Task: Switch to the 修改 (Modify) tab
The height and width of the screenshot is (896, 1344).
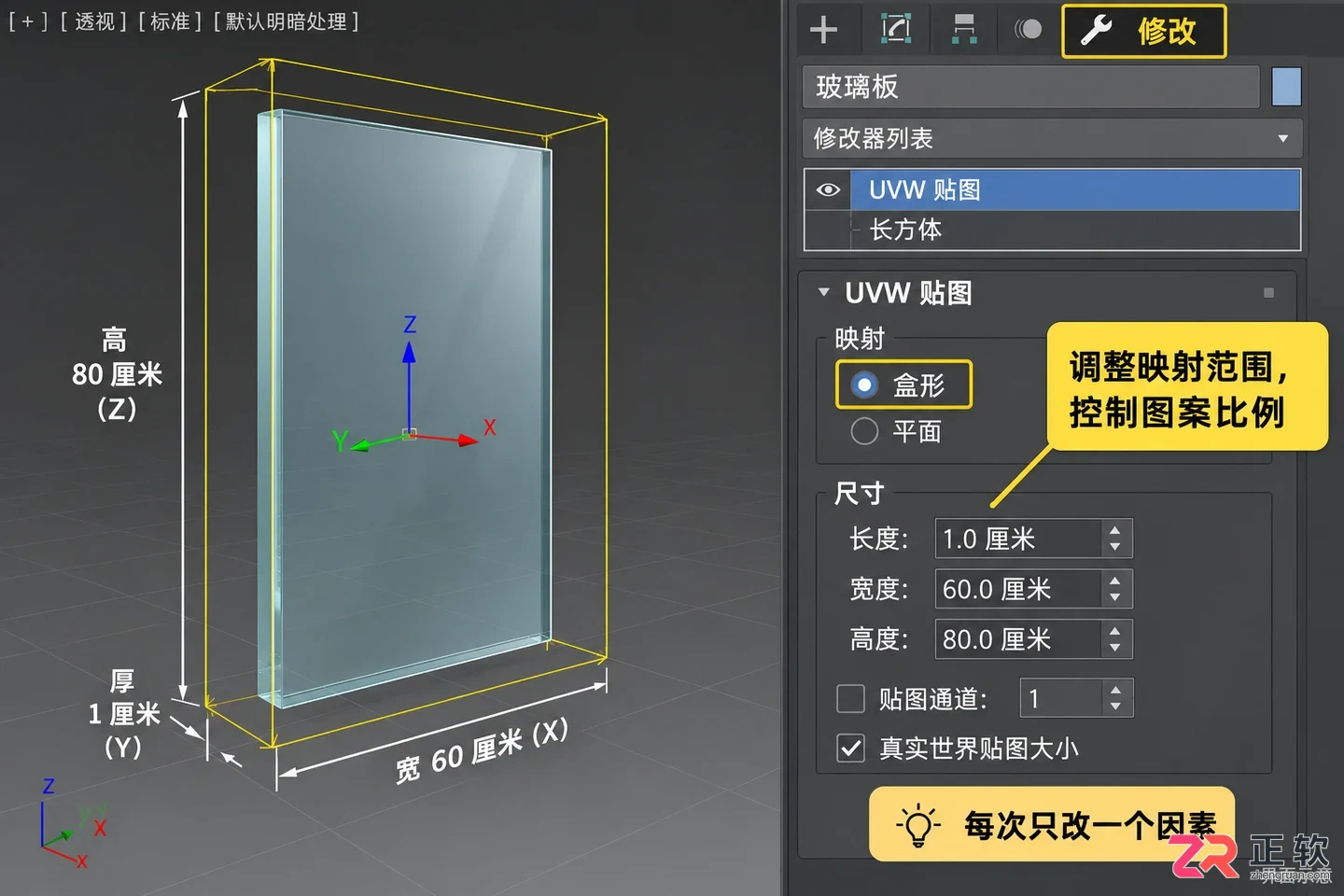Action: pos(1143,31)
